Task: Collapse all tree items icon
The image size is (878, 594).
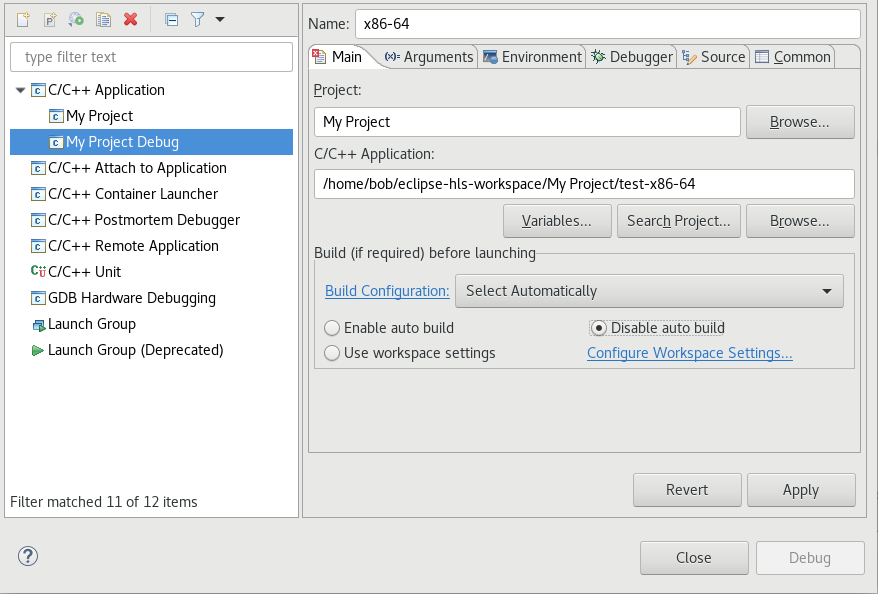Action: click(171, 19)
